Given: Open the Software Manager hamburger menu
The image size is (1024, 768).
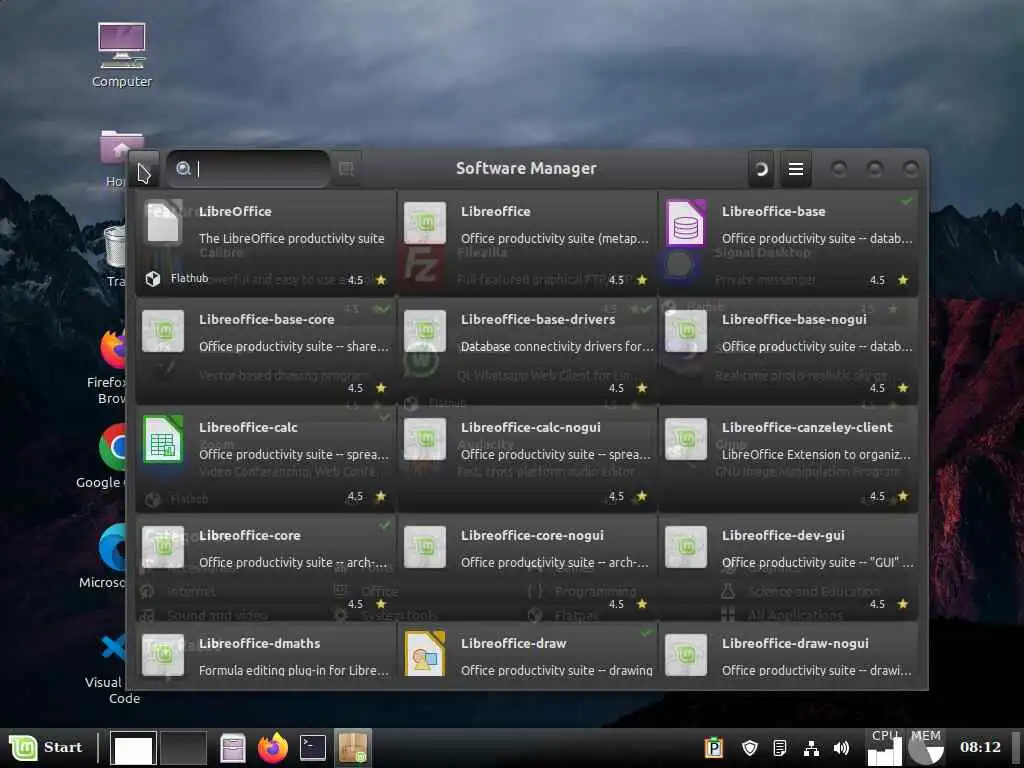Looking at the screenshot, I should point(795,170).
